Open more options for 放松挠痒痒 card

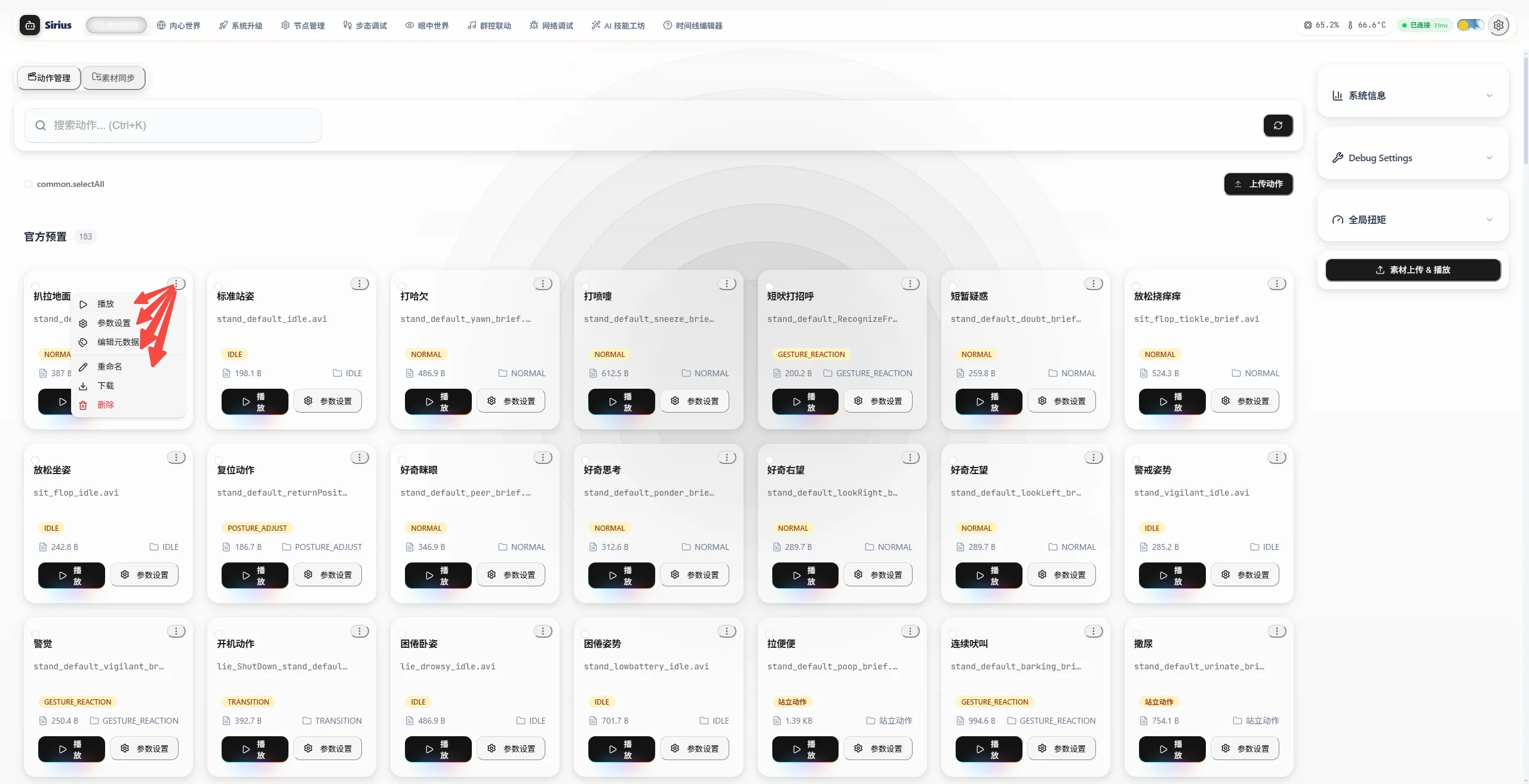[1277, 284]
